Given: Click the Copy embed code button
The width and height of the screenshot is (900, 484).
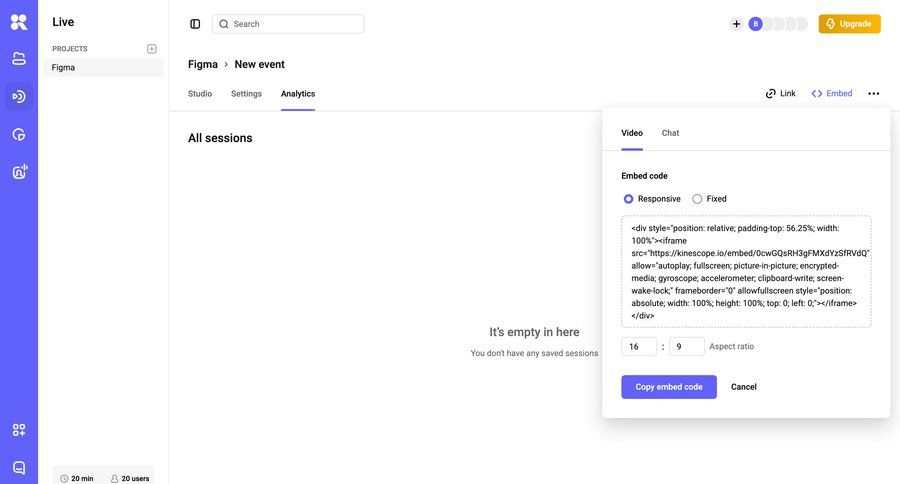Looking at the screenshot, I should [x=669, y=387].
